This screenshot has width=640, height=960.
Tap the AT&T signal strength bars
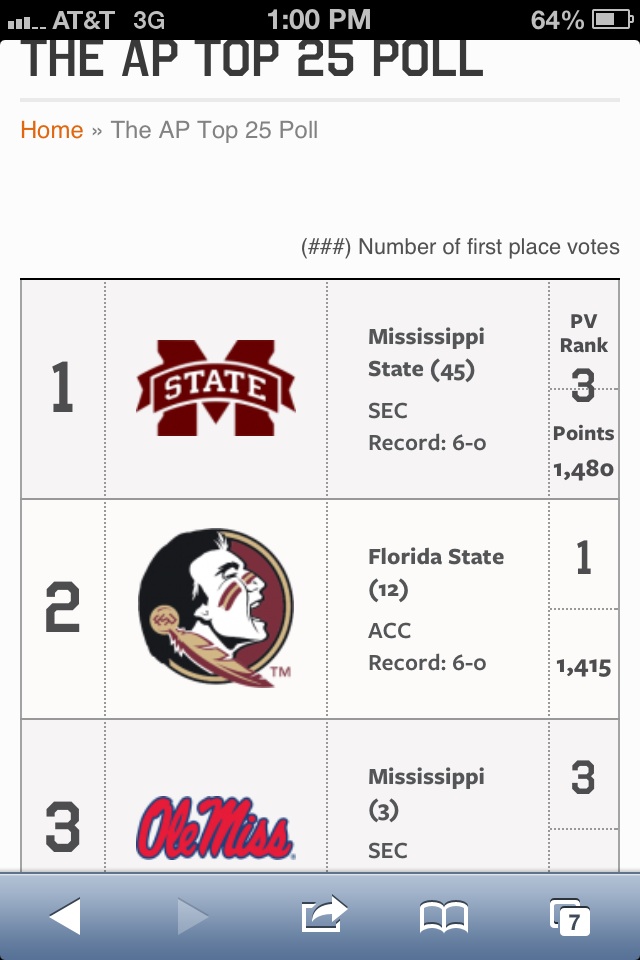(25, 20)
